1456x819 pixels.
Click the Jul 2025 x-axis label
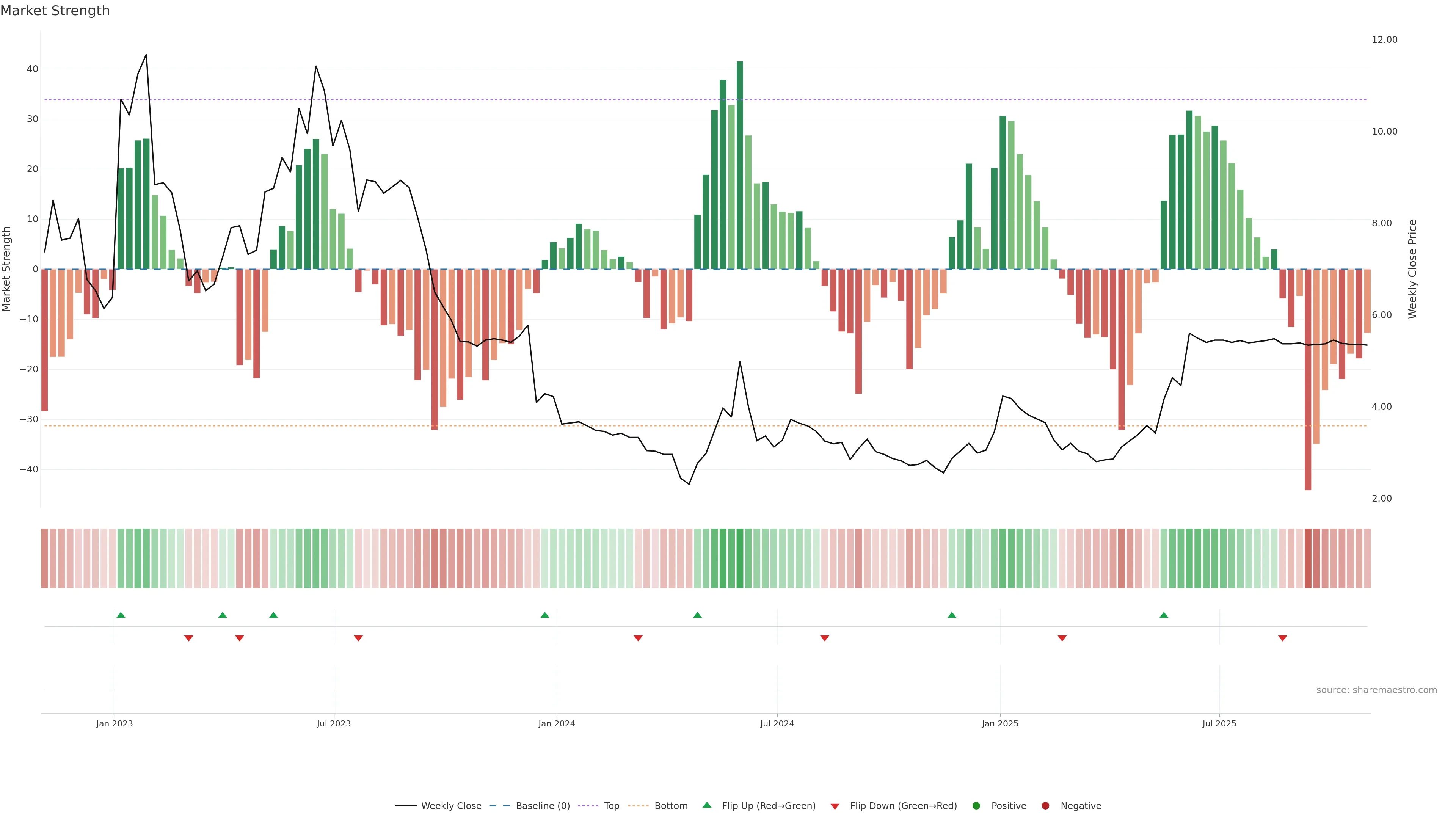(x=1219, y=723)
